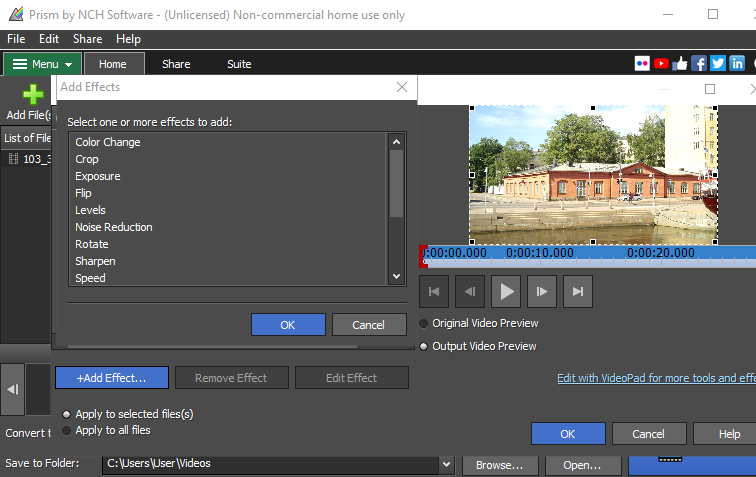Select Levels effect
Image resolution: width=756 pixels, height=477 pixels.
[90, 210]
